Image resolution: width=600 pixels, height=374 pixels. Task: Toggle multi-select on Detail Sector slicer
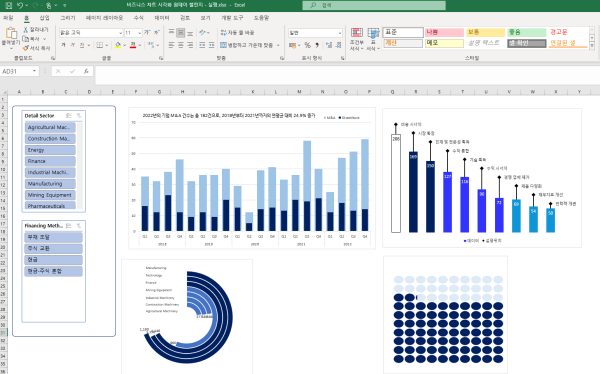point(69,116)
